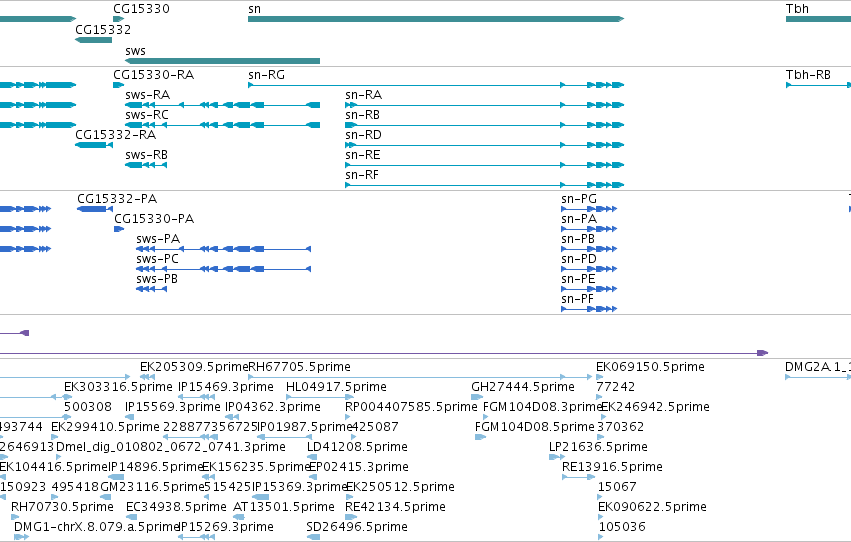Click EST IP04362.3prime
The width and height of the screenshot is (851, 542).
point(272,407)
